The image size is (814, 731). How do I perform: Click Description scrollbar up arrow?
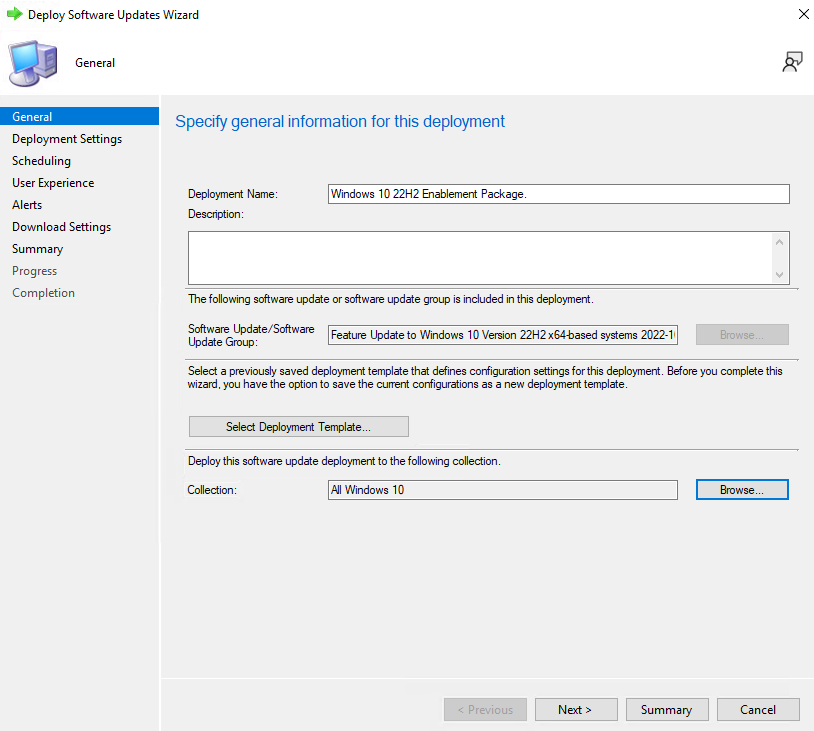click(x=779, y=242)
